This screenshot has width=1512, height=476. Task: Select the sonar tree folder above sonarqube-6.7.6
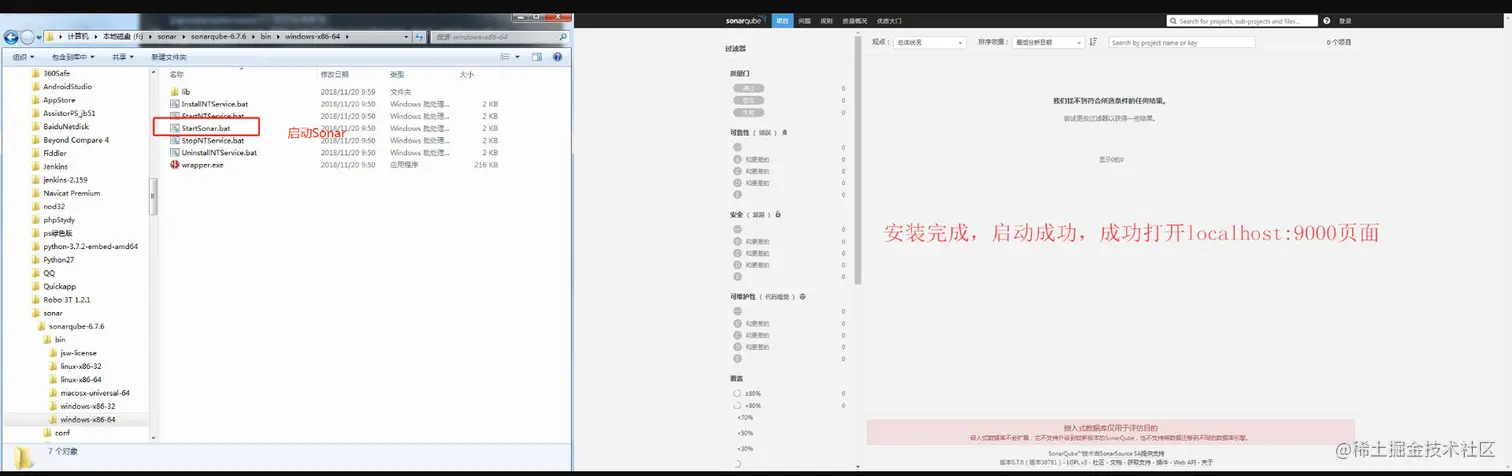click(46, 313)
